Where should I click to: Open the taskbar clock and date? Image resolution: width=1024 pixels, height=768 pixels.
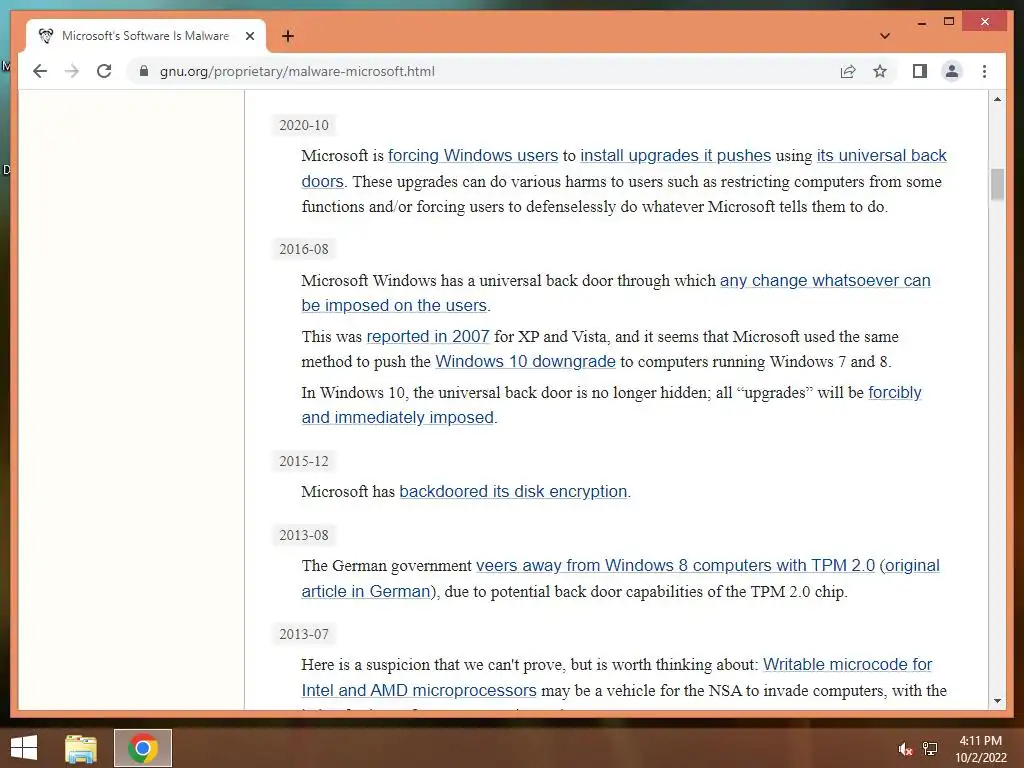click(x=980, y=749)
